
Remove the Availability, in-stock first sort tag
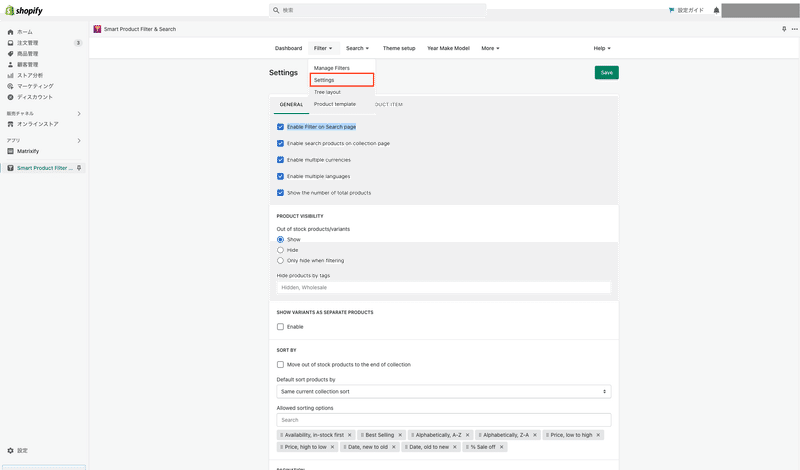coord(349,435)
